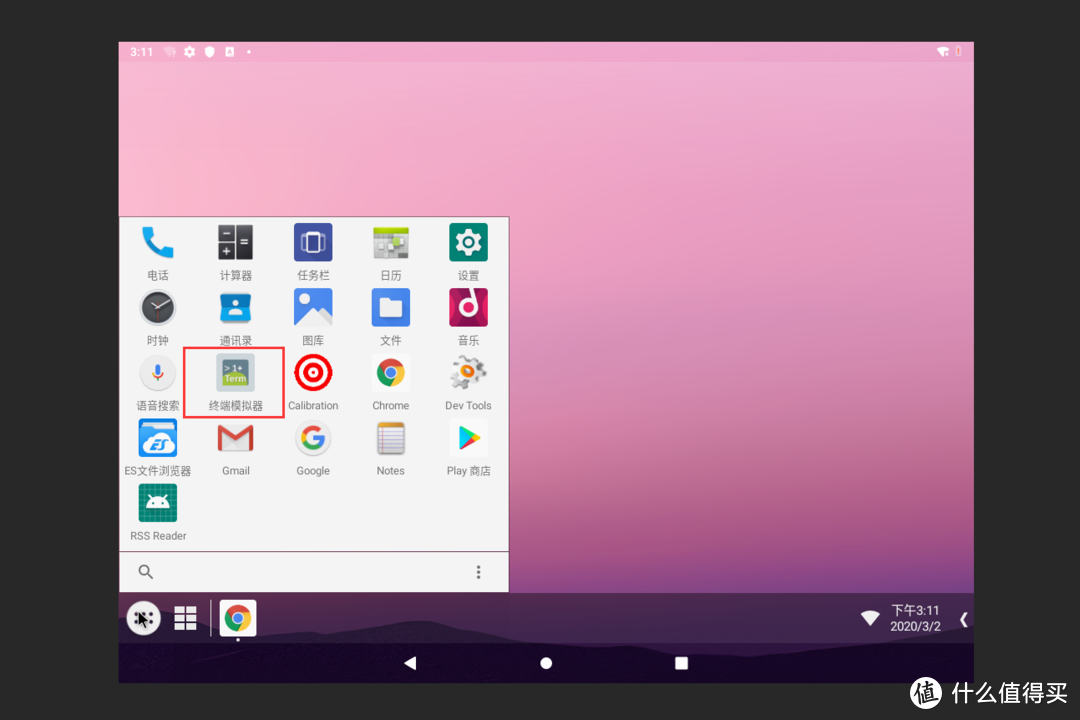Launch 终端模拟器 terminal emulator
Screen dimensions: 1080x720
click(x=236, y=382)
